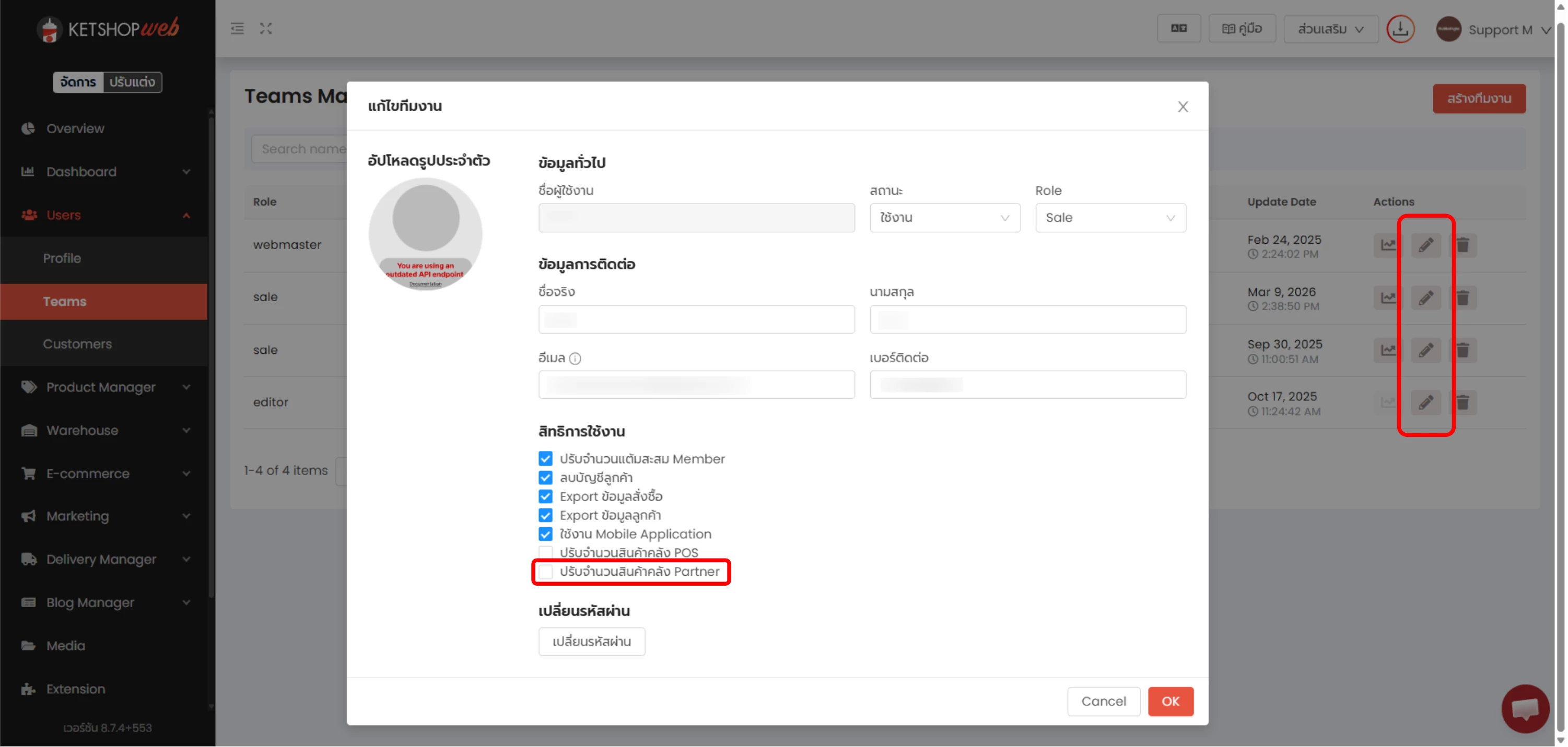Click the trash delete icon in editor row

tap(1462, 402)
